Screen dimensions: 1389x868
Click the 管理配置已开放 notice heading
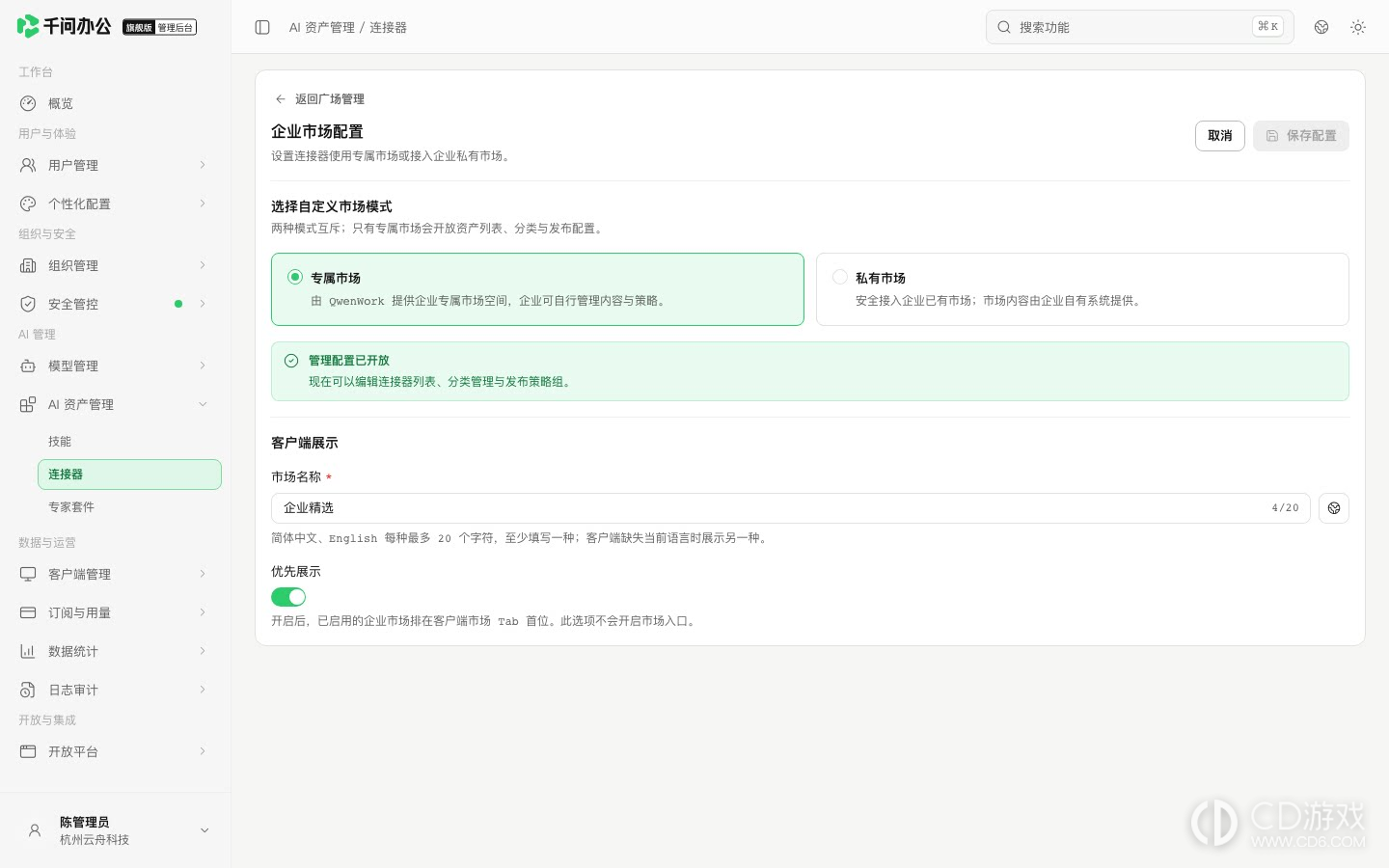point(349,361)
